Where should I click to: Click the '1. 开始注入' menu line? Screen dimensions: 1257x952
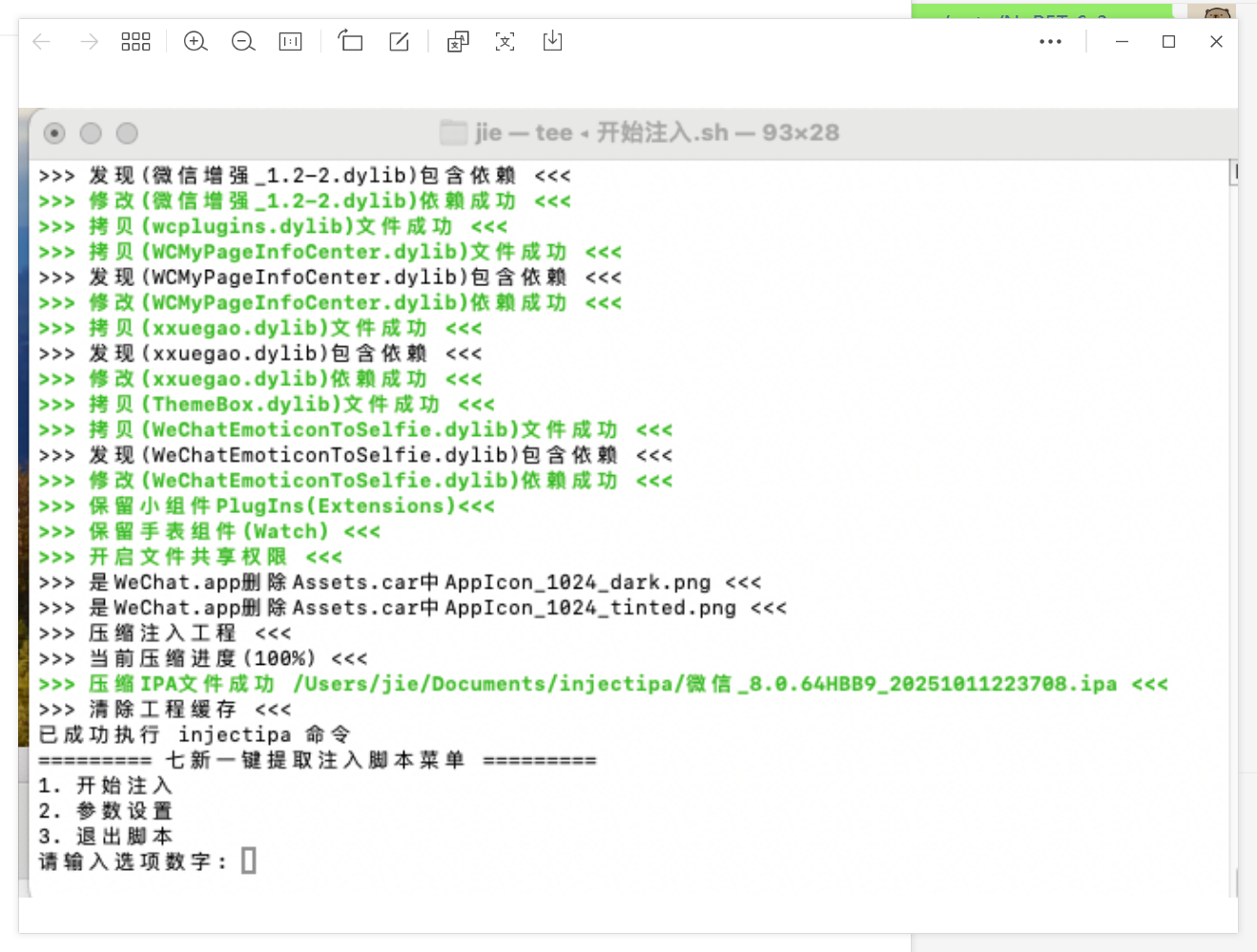105,785
